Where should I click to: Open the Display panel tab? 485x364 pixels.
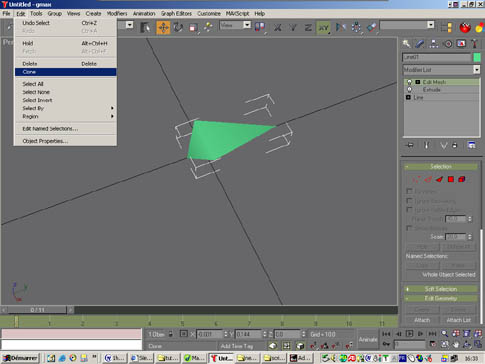point(461,44)
